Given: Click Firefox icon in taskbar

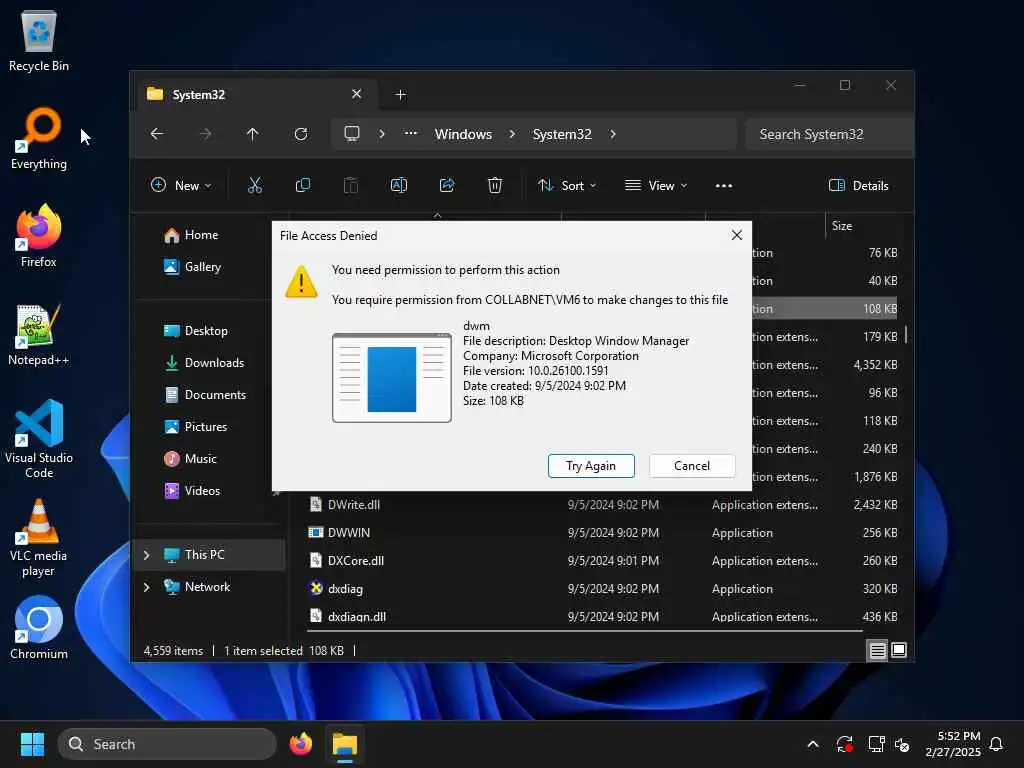Looking at the screenshot, I should coord(301,744).
